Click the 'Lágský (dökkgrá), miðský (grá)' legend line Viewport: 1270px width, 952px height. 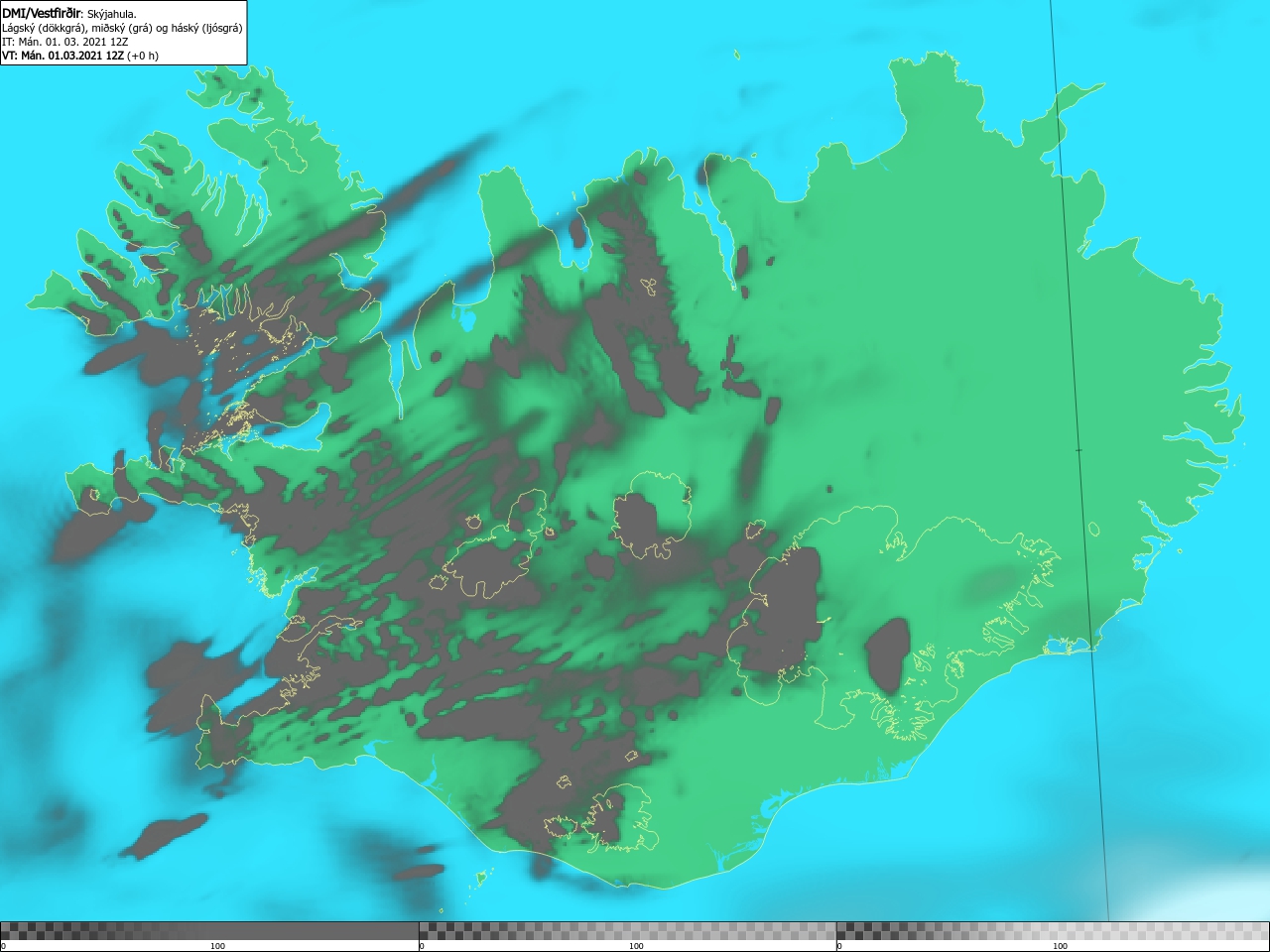pos(122,28)
